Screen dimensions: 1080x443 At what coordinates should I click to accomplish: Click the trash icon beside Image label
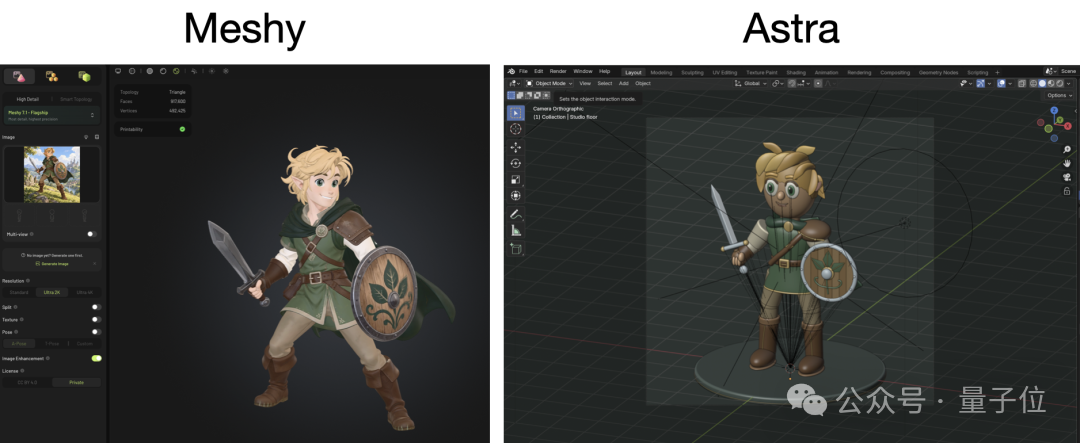(97, 137)
